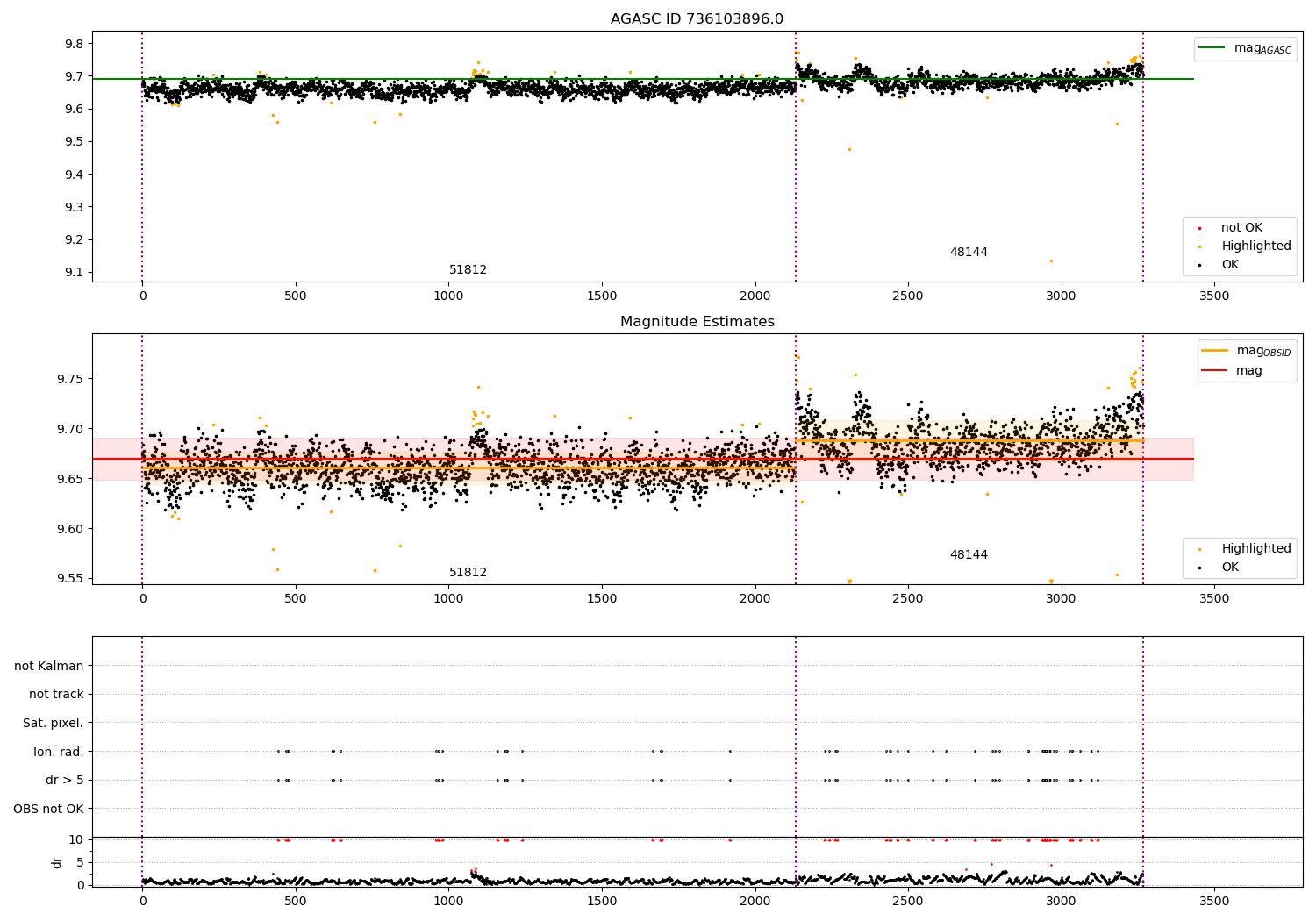Click the "9.1" y-tick in top plot

coord(74,273)
